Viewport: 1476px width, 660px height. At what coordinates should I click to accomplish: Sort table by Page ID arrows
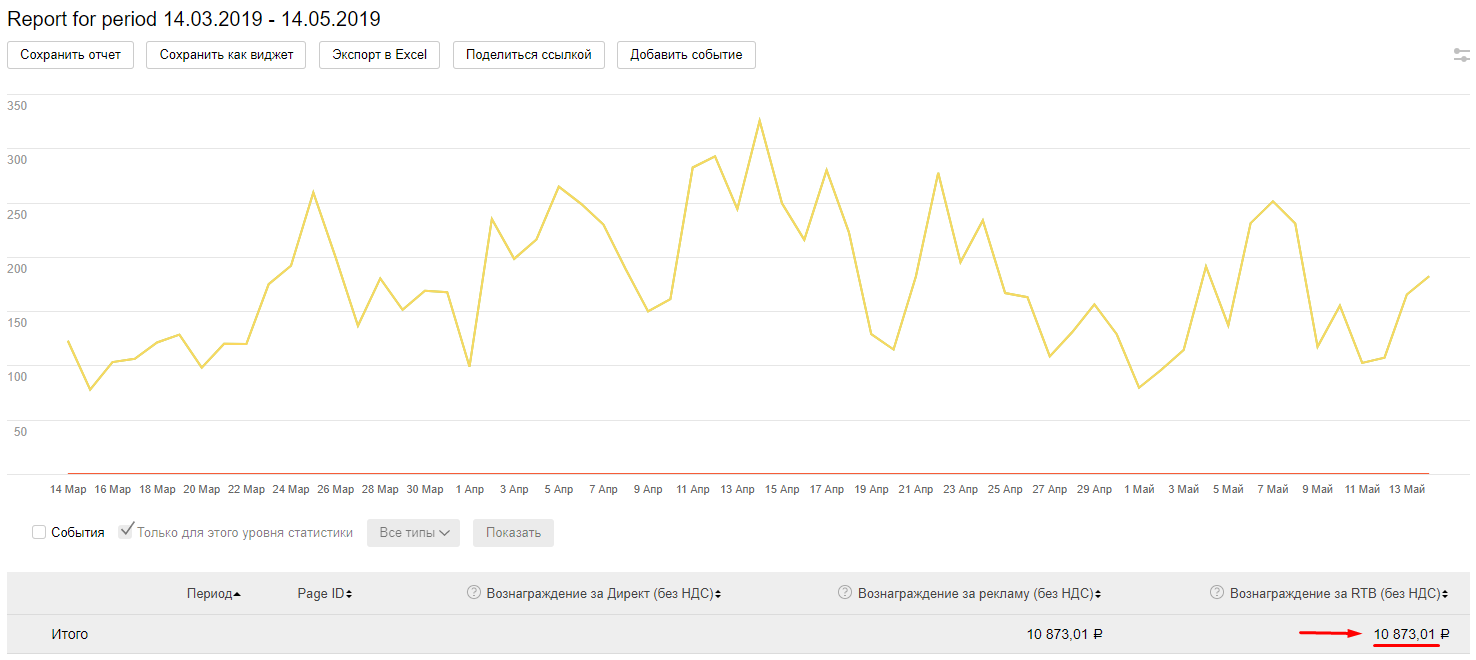coord(349,594)
